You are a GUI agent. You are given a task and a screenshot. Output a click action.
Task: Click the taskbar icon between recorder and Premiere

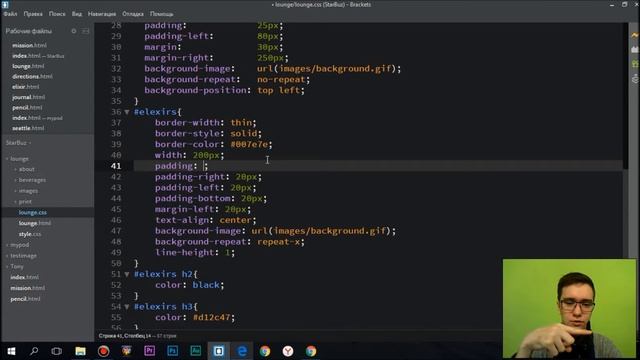tap(127, 351)
